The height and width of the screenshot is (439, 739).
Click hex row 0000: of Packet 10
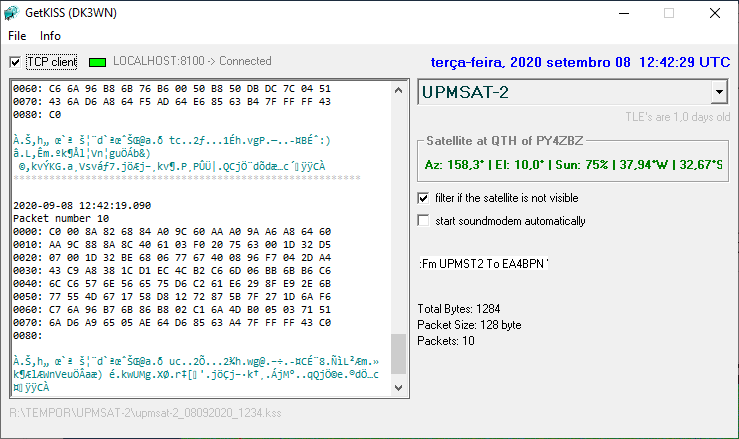point(172,232)
